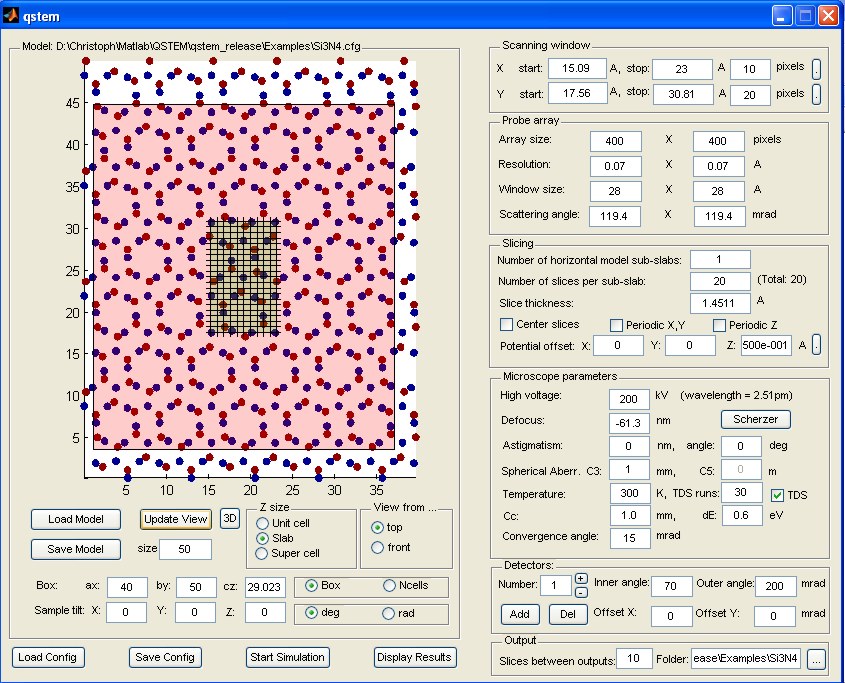Click the X pixels field showing 10
The image size is (845, 683).
(750, 69)
